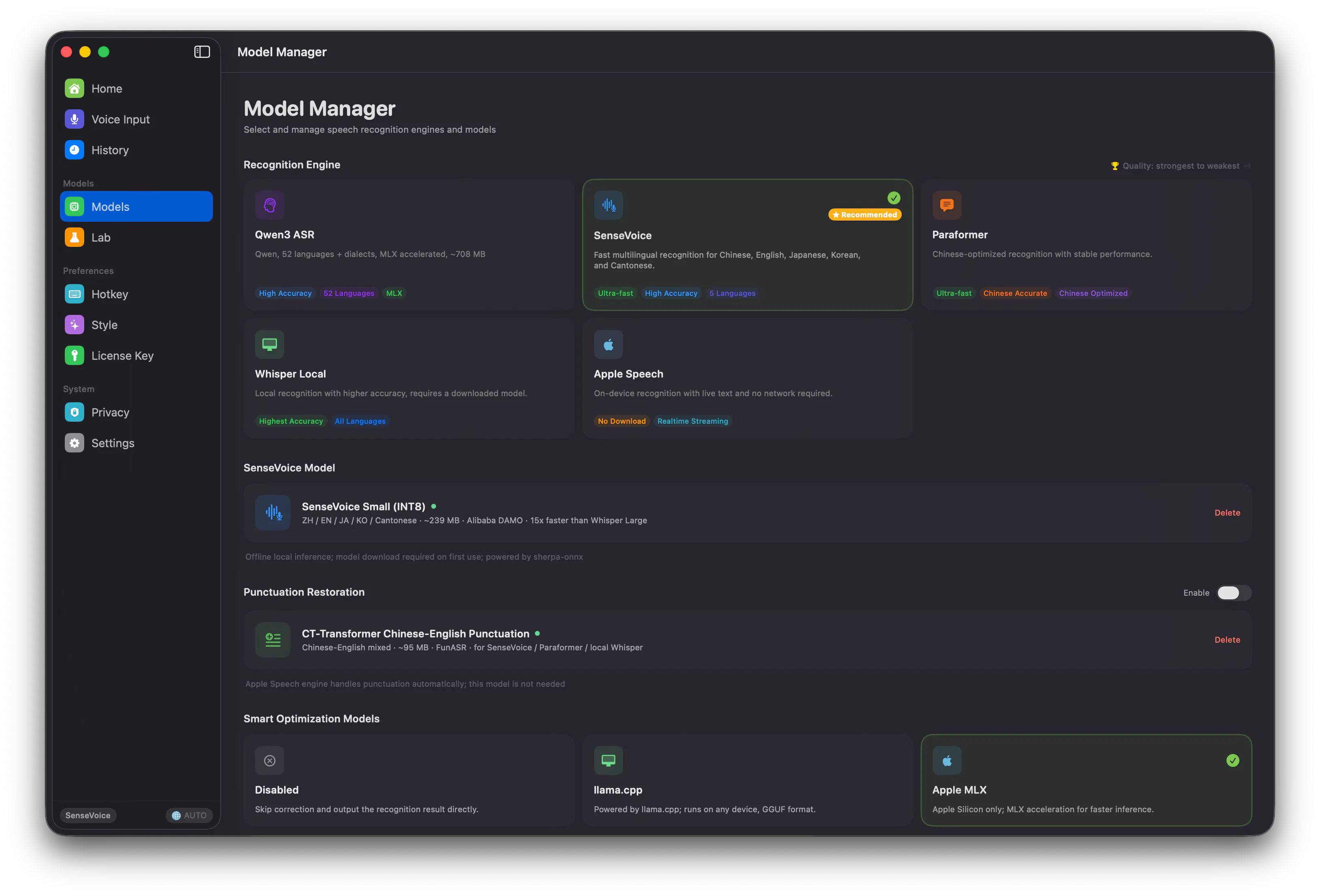Click the Apple Speech apple icon
Image resolution: width=1320 pixels, height=896 pixels.
tap(608, 344)
